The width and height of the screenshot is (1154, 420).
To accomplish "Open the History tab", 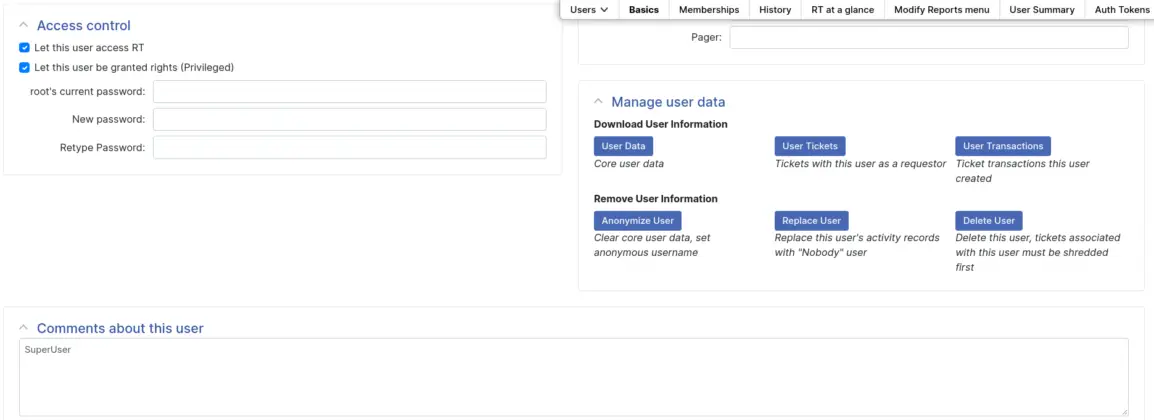I will [x=775, y=10].
